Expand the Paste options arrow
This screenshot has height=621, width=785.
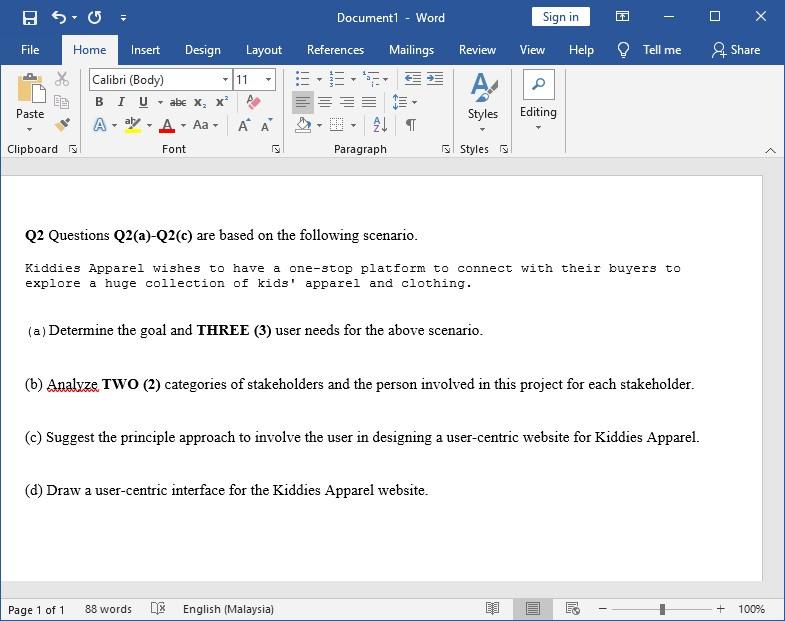coord(30,130)
